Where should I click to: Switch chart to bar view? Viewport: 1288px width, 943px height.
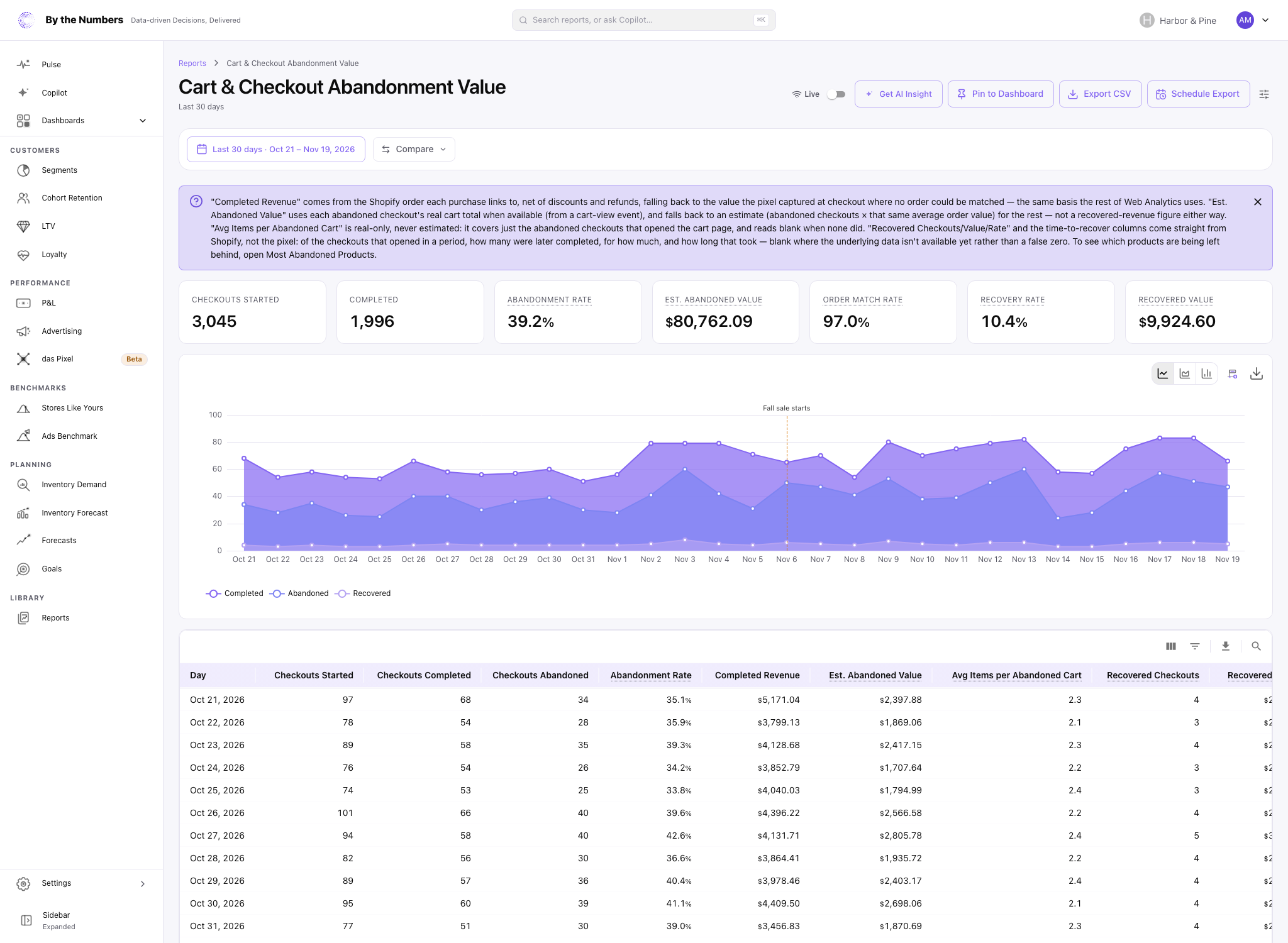point(1206,374)
